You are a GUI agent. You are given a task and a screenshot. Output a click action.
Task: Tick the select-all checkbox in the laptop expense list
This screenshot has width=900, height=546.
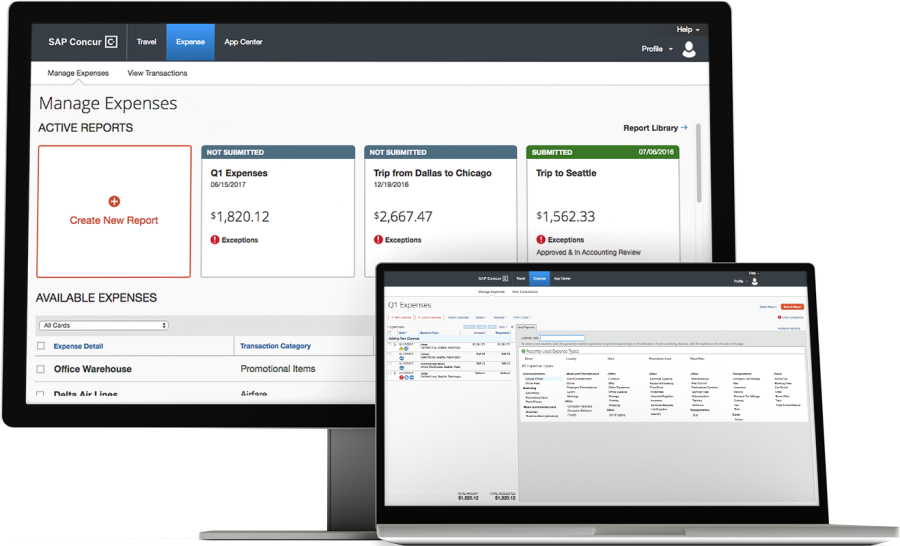coord(389,333)
